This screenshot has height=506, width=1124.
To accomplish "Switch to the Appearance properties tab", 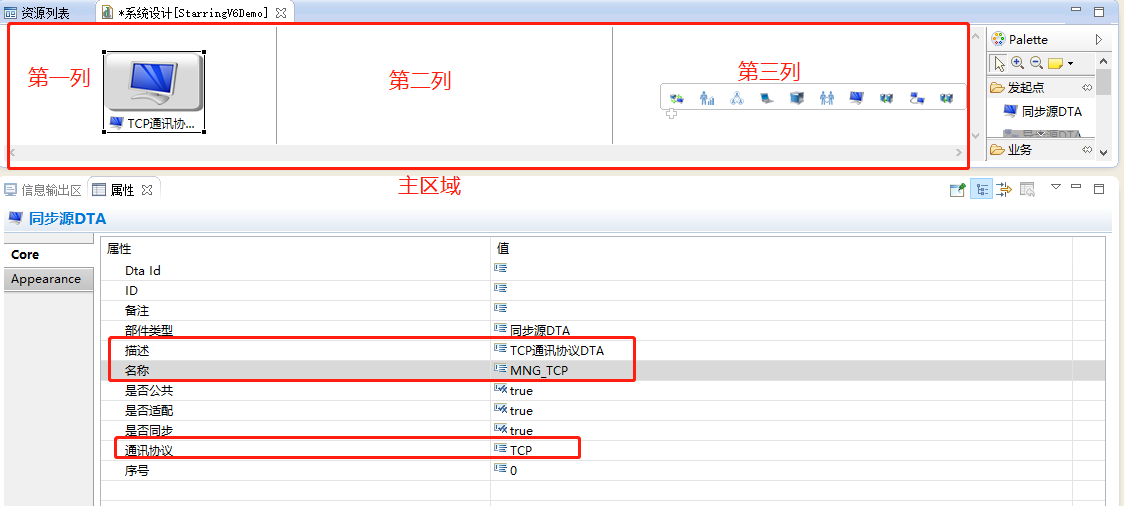I will 48,279.
